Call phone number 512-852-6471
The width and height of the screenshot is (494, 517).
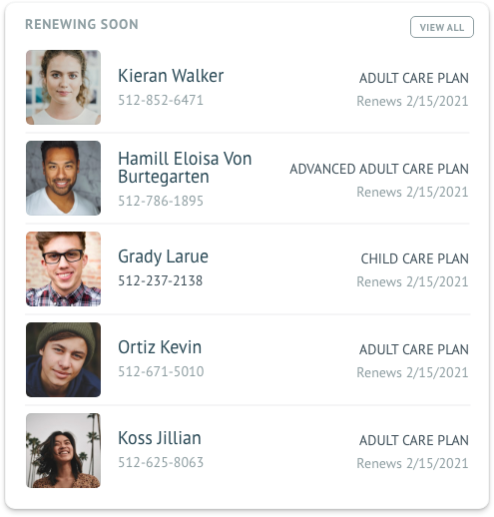(x=161, y=100)
